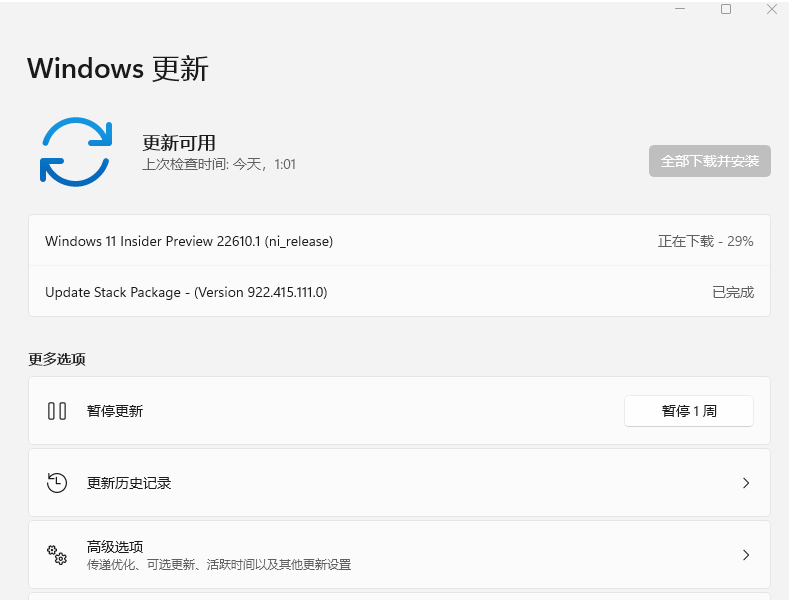
Task: Click the 更多选项 section heading
Action: [x=57, y=359]
